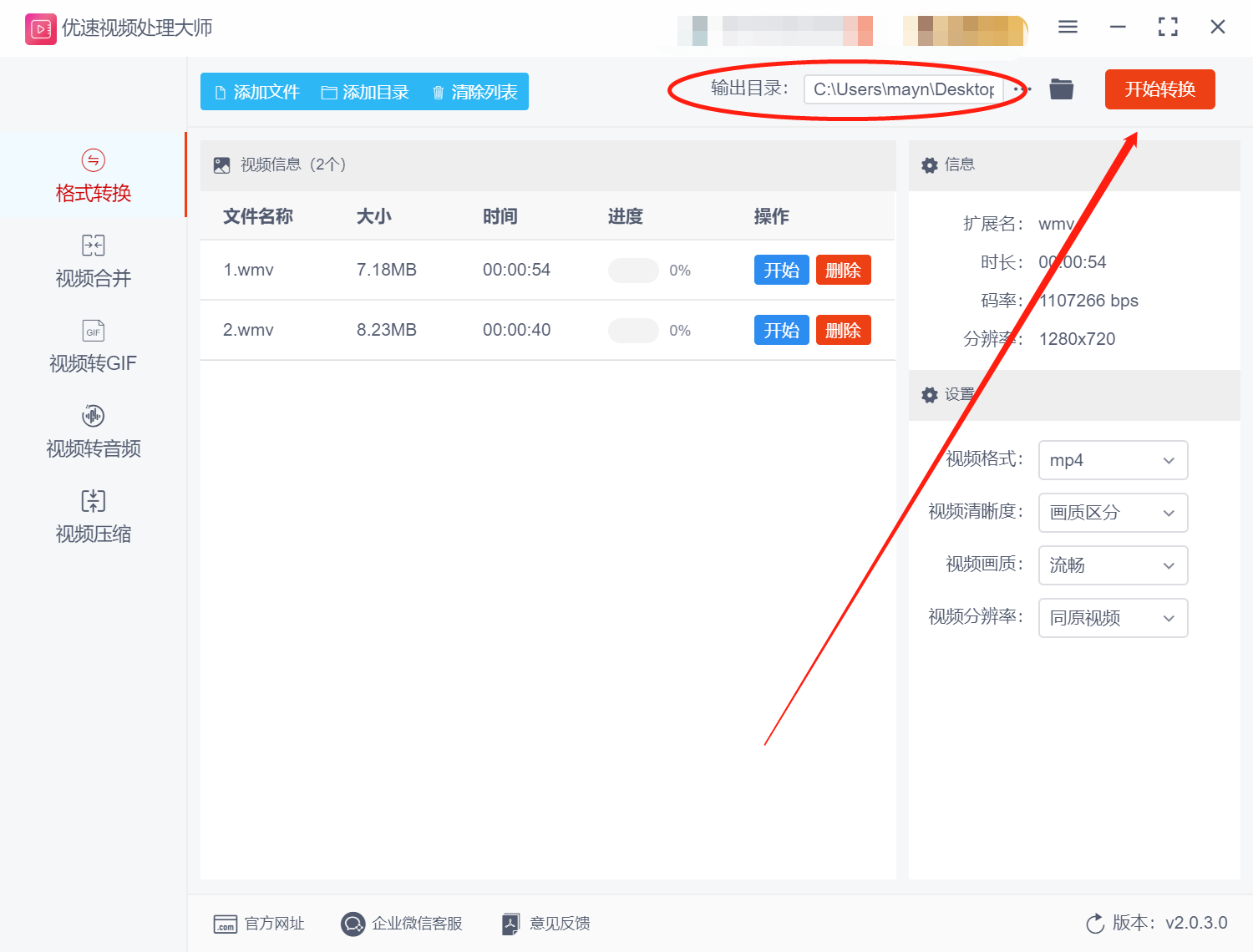Click the 开始转换 button
Viewport: 1253px width, 952px height.
1159,89
